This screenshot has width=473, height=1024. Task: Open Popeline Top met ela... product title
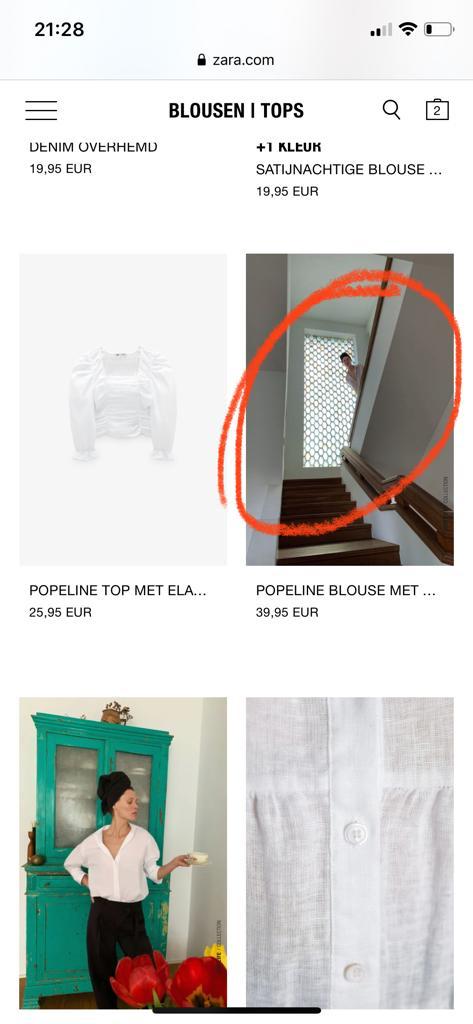118,590
